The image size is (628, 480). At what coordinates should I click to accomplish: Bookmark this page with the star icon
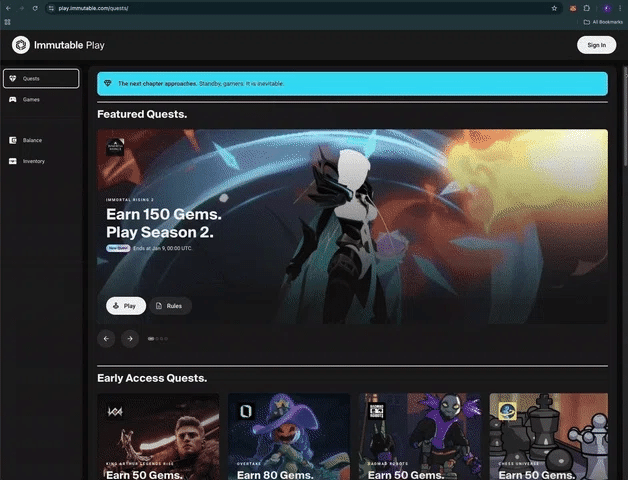click(x=554, y=8)
